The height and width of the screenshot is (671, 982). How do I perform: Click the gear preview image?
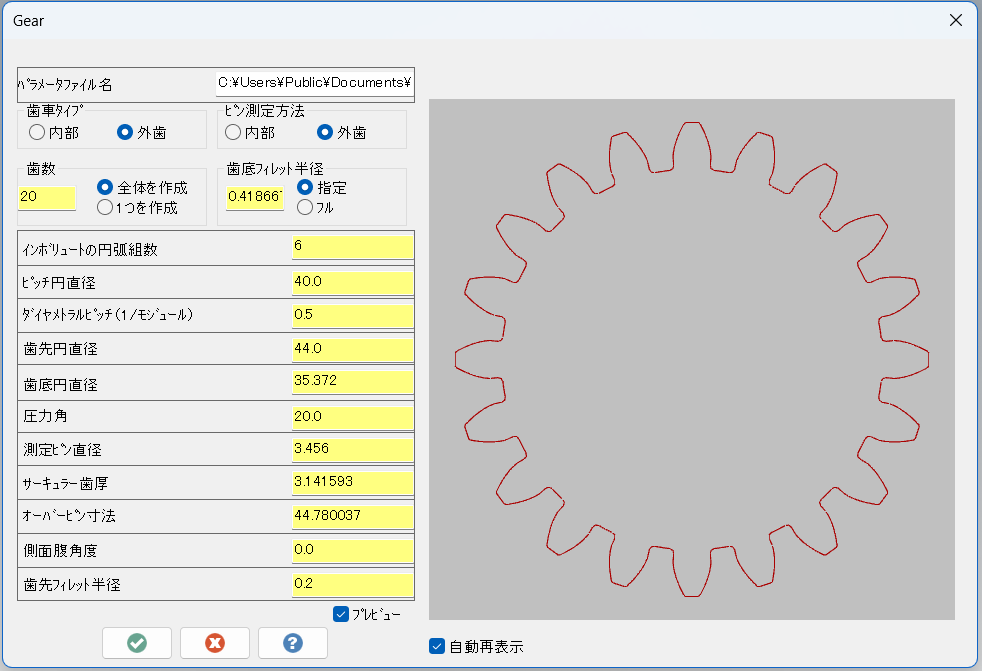click(x=692, y=360)
